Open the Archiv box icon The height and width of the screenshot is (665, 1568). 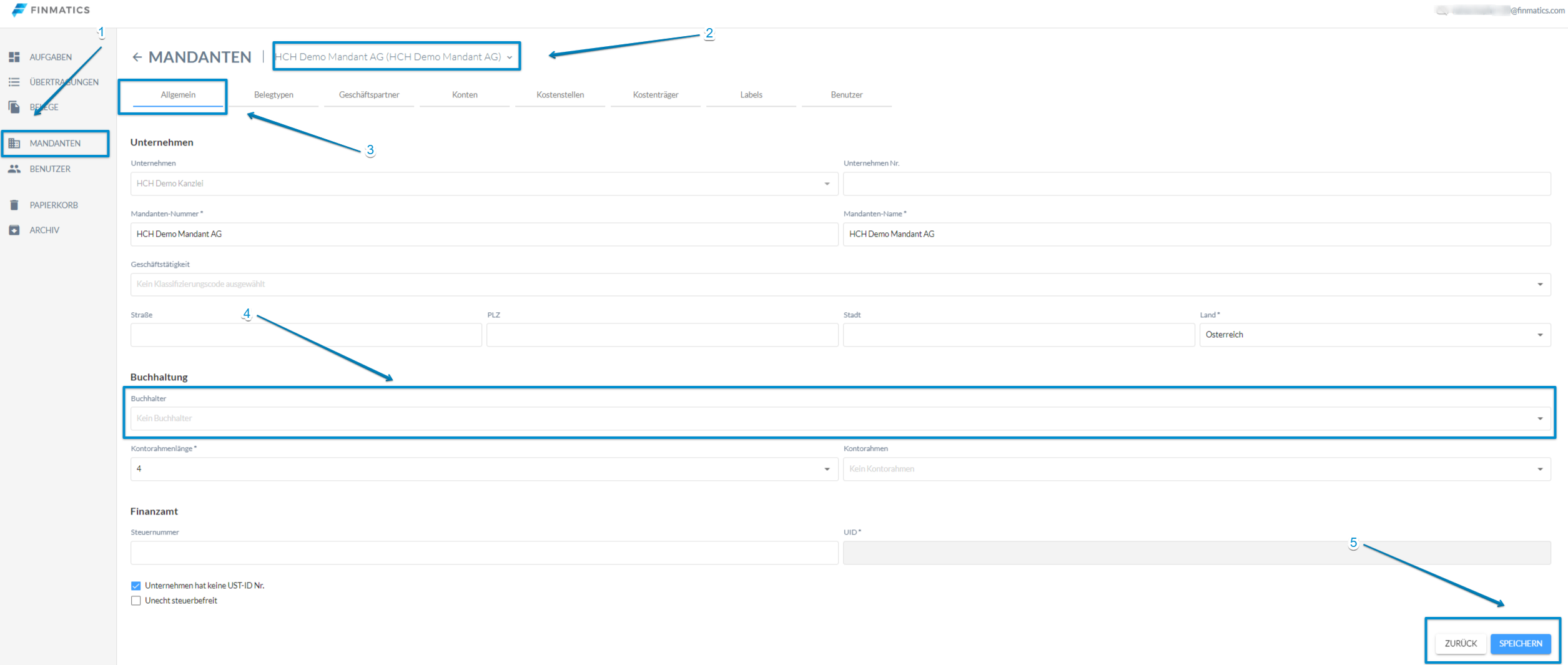(14, 230)
